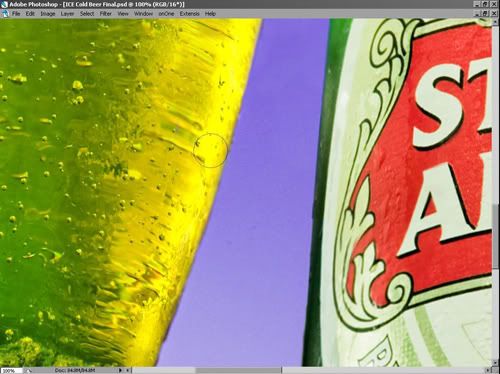Open the View menu

point(123,14)
